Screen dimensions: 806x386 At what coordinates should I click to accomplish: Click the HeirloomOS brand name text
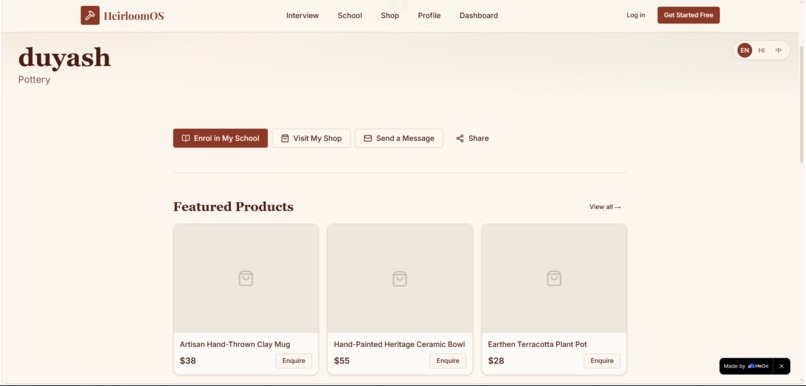[134, 16]
